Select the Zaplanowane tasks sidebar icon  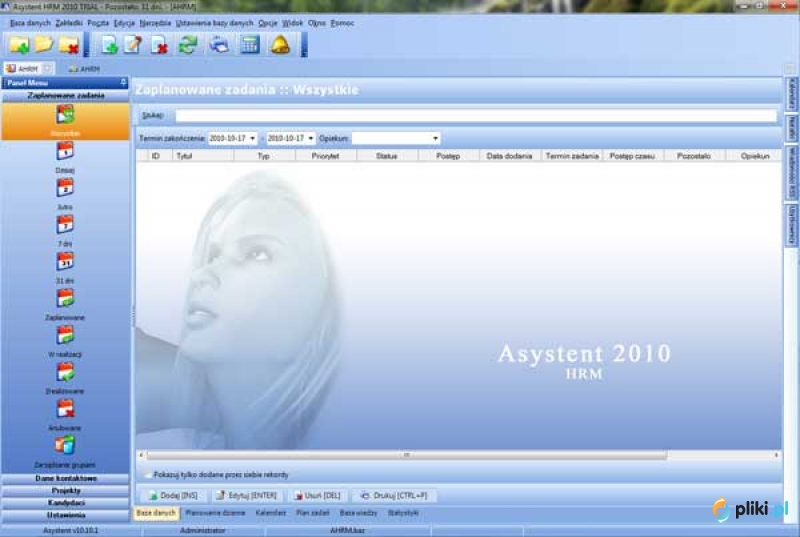[x=65, y=298]
